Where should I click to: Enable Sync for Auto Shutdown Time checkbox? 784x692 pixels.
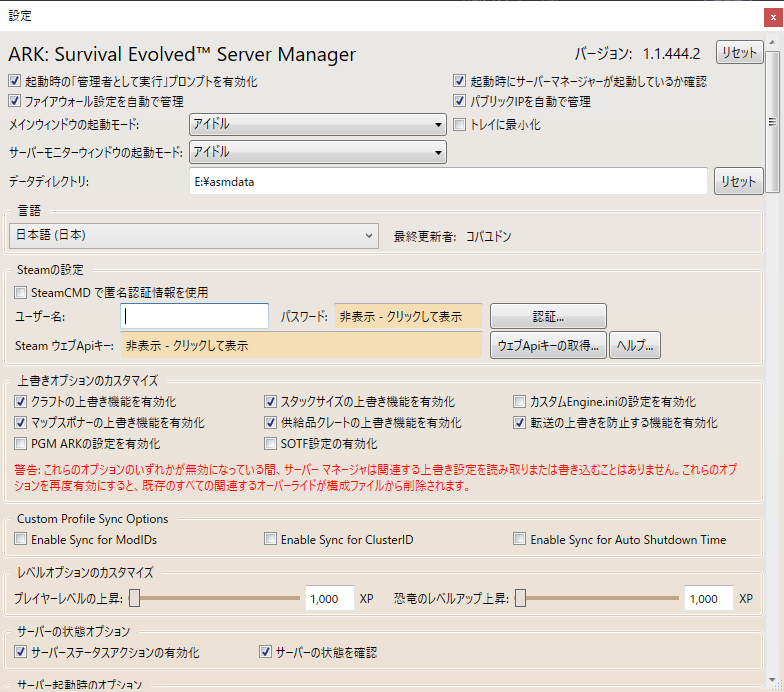tap(520, 539)
